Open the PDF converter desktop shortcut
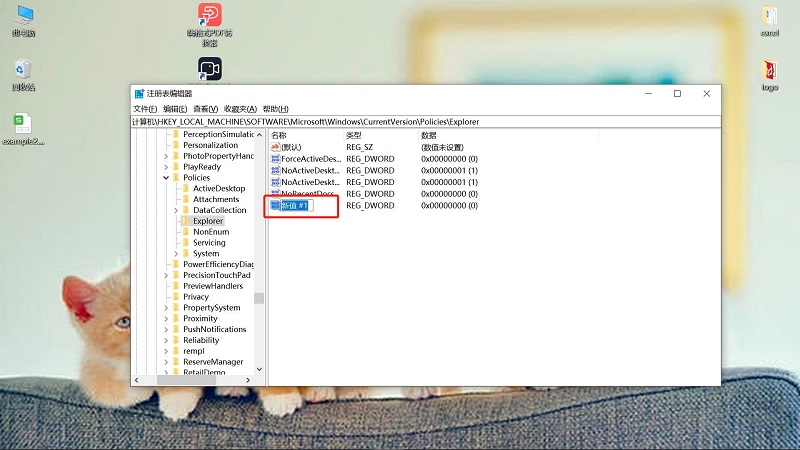This screenshot has height=450, width=800. coord(210,16)
